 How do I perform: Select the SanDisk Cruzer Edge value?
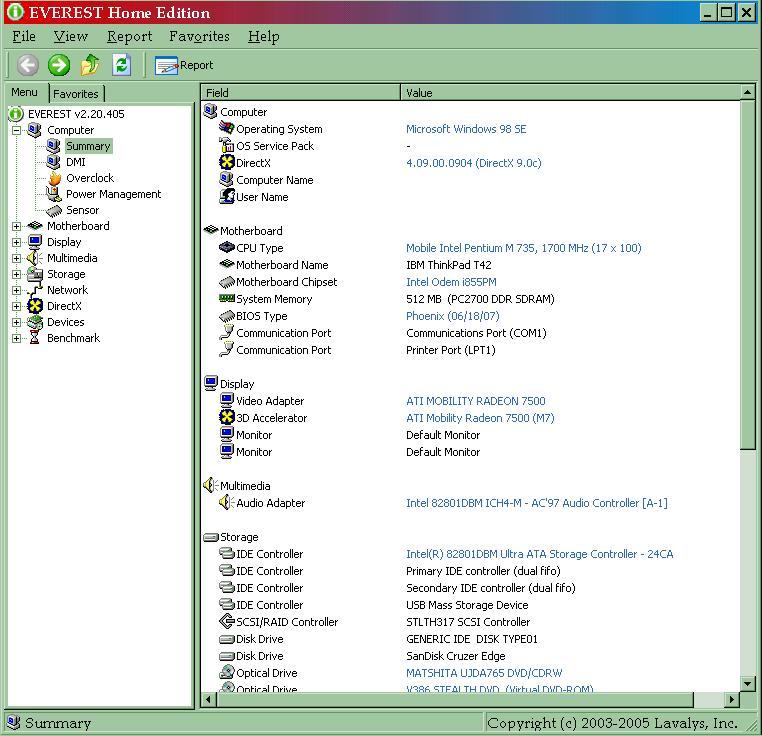pyautogui.click(x=456, y=656)
